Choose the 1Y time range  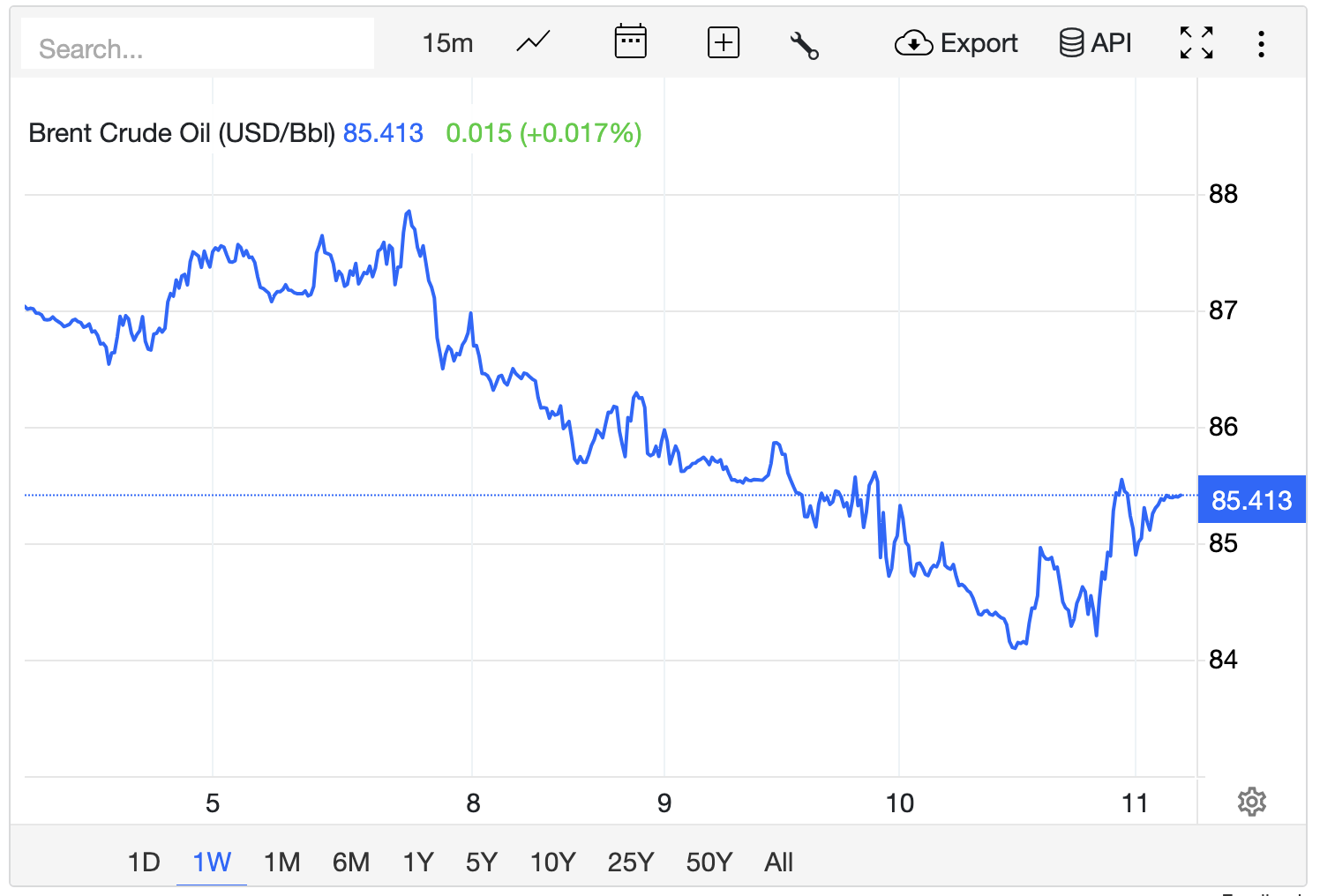tap(418, 862)
